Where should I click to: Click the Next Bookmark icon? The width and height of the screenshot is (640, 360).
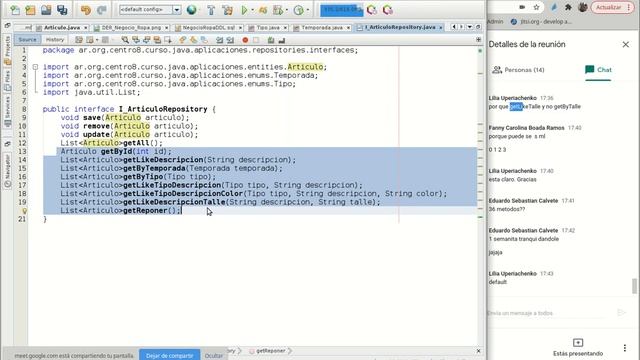tap(193, 40)
